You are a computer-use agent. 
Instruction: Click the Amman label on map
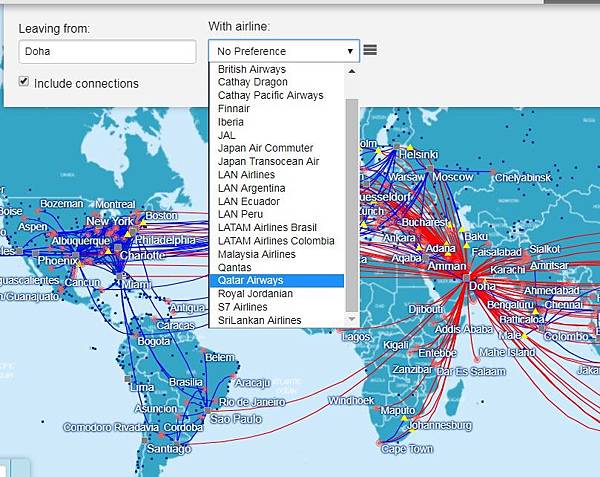447,266
